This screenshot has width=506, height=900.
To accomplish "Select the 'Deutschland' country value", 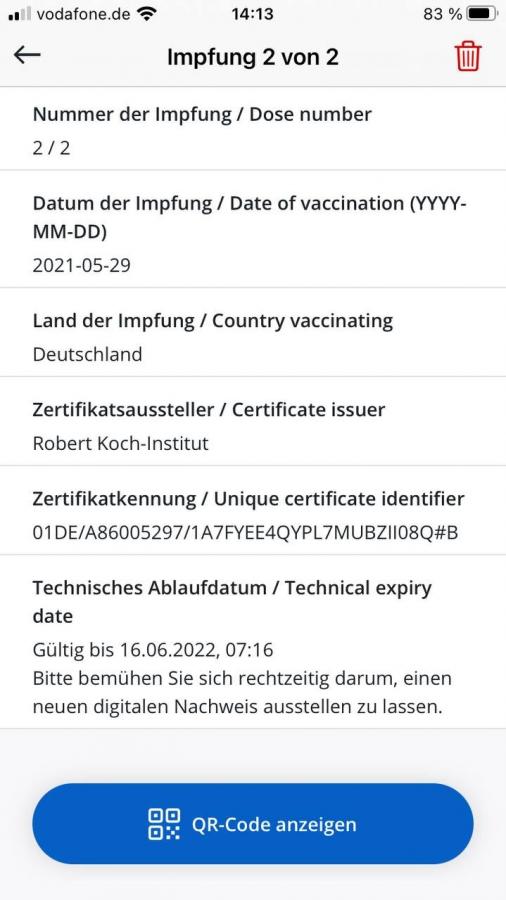I will click(x=87, y=354).
